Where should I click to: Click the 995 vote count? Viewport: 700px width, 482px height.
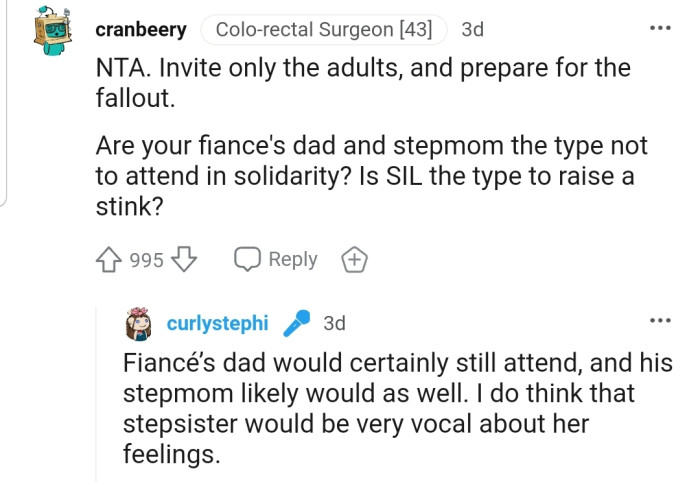point(146,260)
